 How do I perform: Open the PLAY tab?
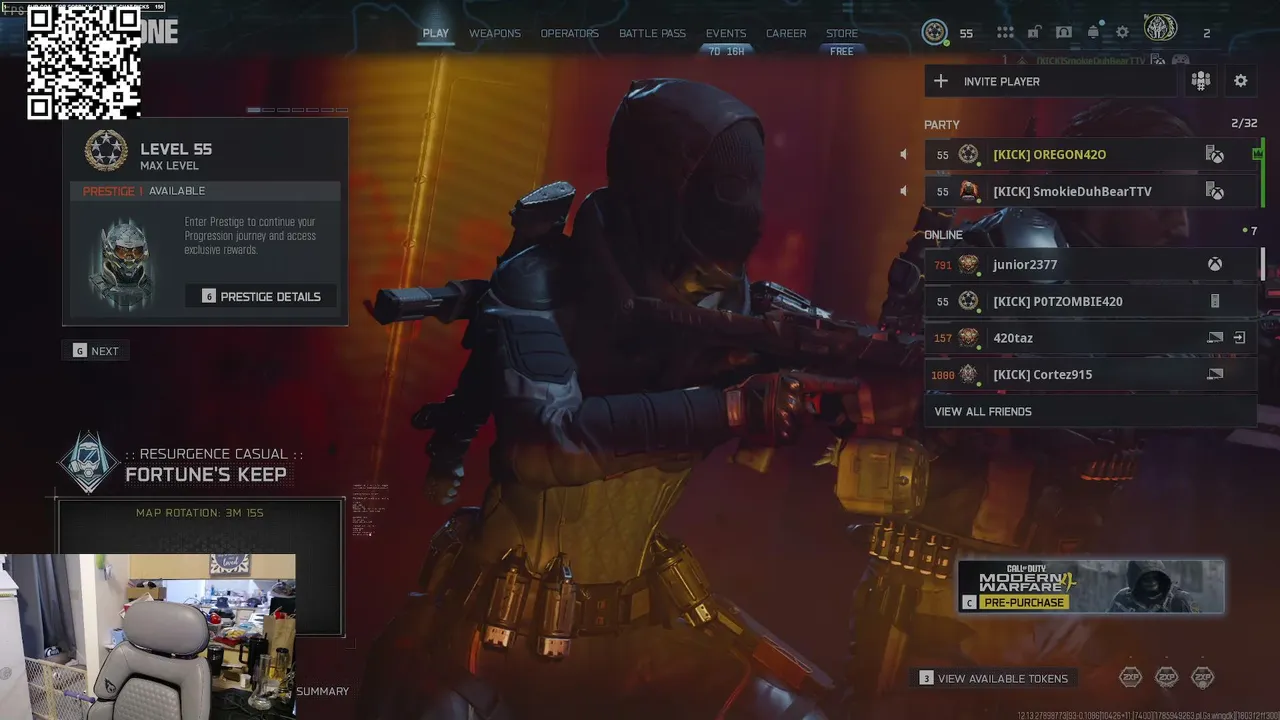pyautogui.click(x=435, y=33)
